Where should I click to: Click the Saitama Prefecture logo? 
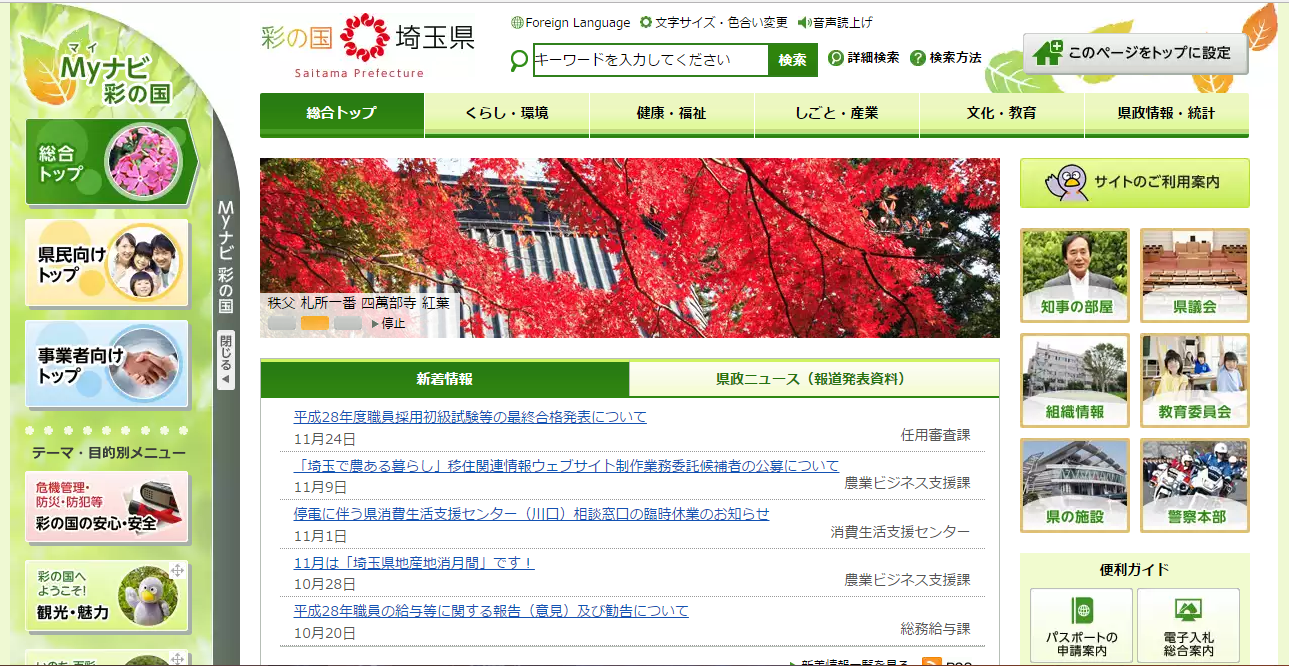(x=367, y=45)
